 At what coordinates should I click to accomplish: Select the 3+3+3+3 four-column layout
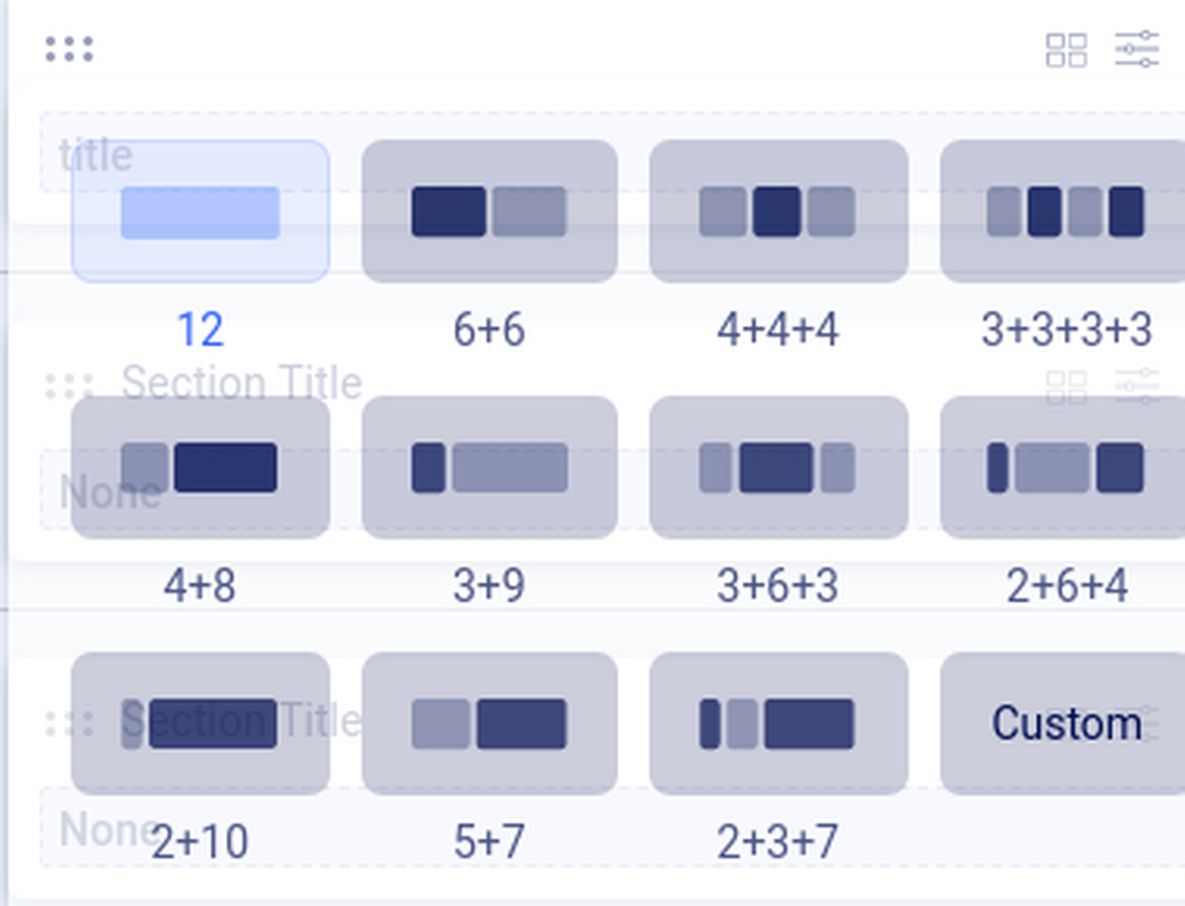pyautogui.click(x=1064, y=212)
